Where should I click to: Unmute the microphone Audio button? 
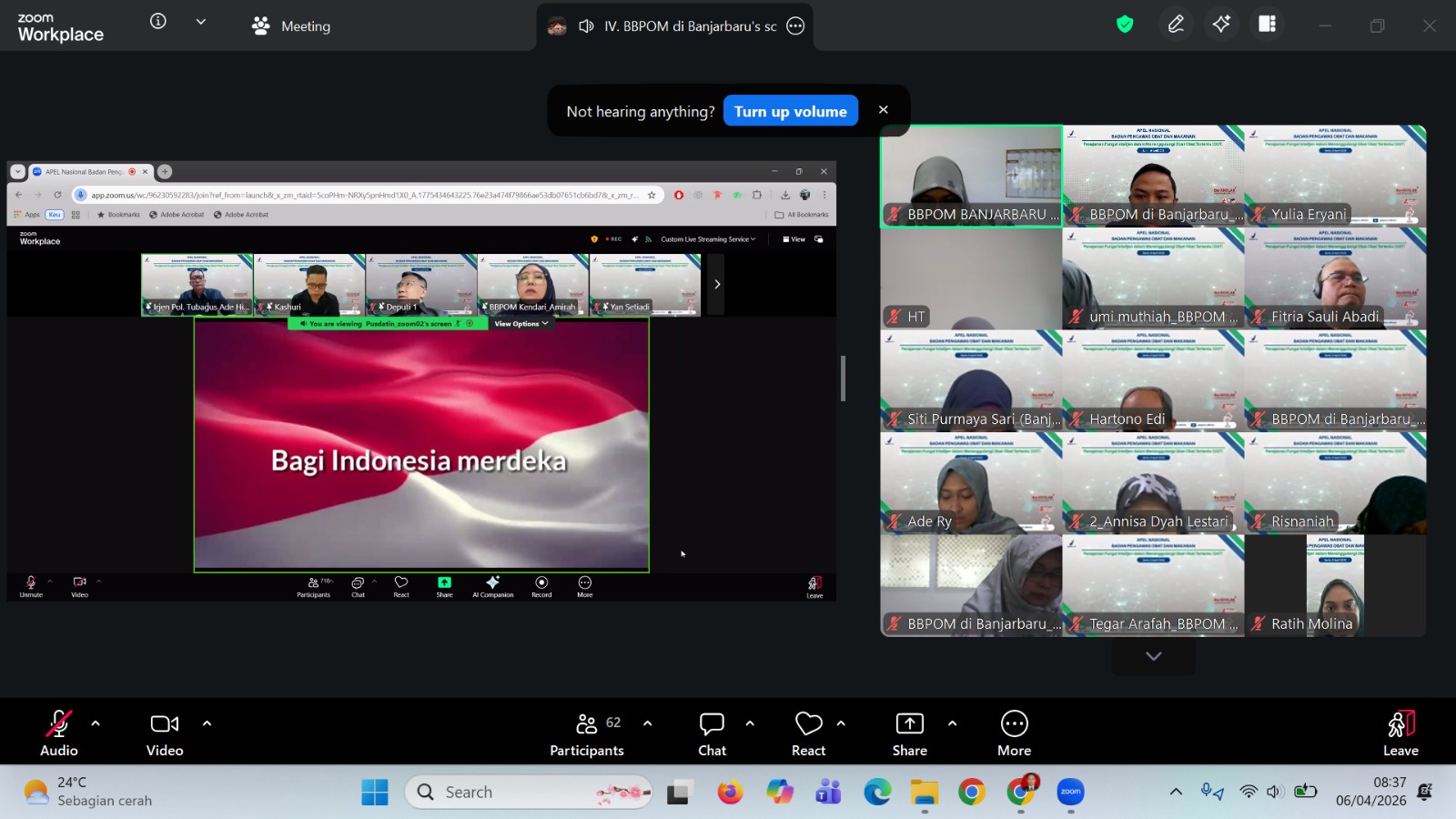(59, 733)
